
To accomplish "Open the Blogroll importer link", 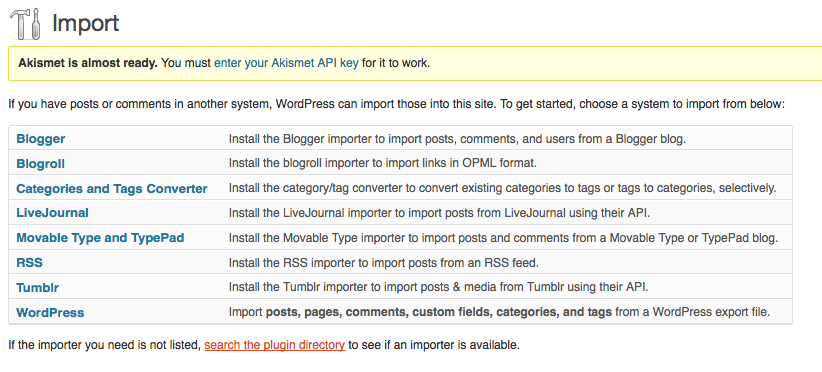I will 40,163.
